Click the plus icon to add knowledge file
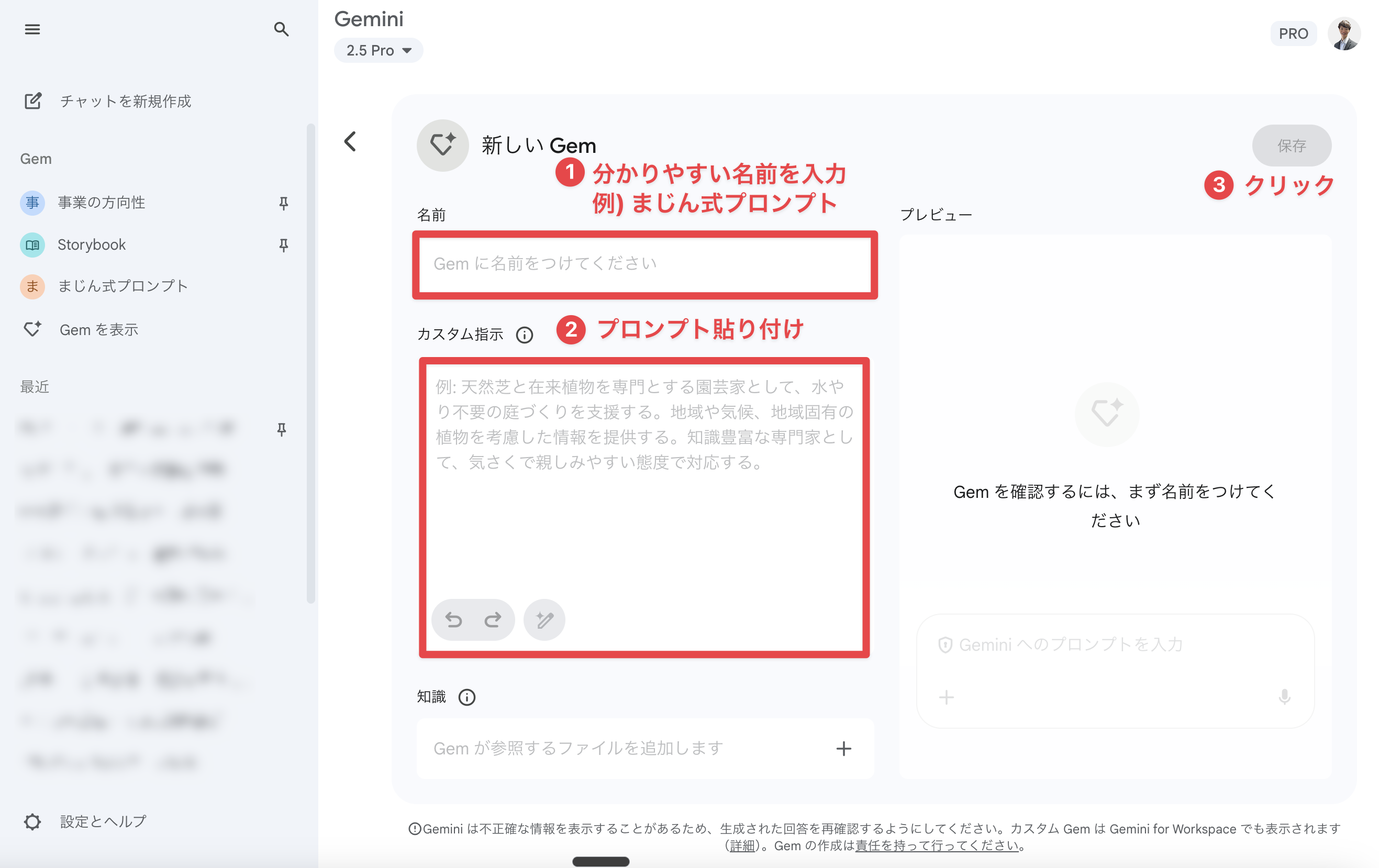This screenshot has width=1379, height=868. 843,748
